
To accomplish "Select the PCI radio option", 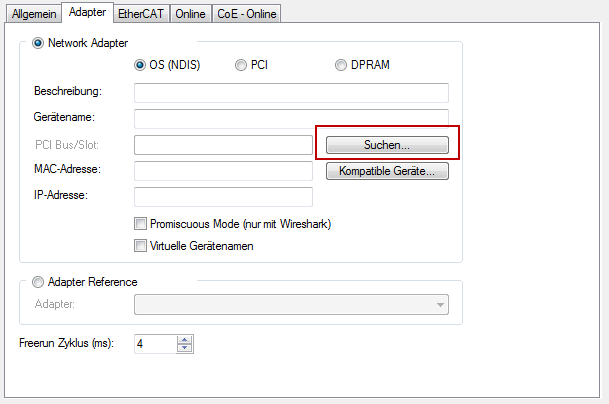I will [241, 66].
